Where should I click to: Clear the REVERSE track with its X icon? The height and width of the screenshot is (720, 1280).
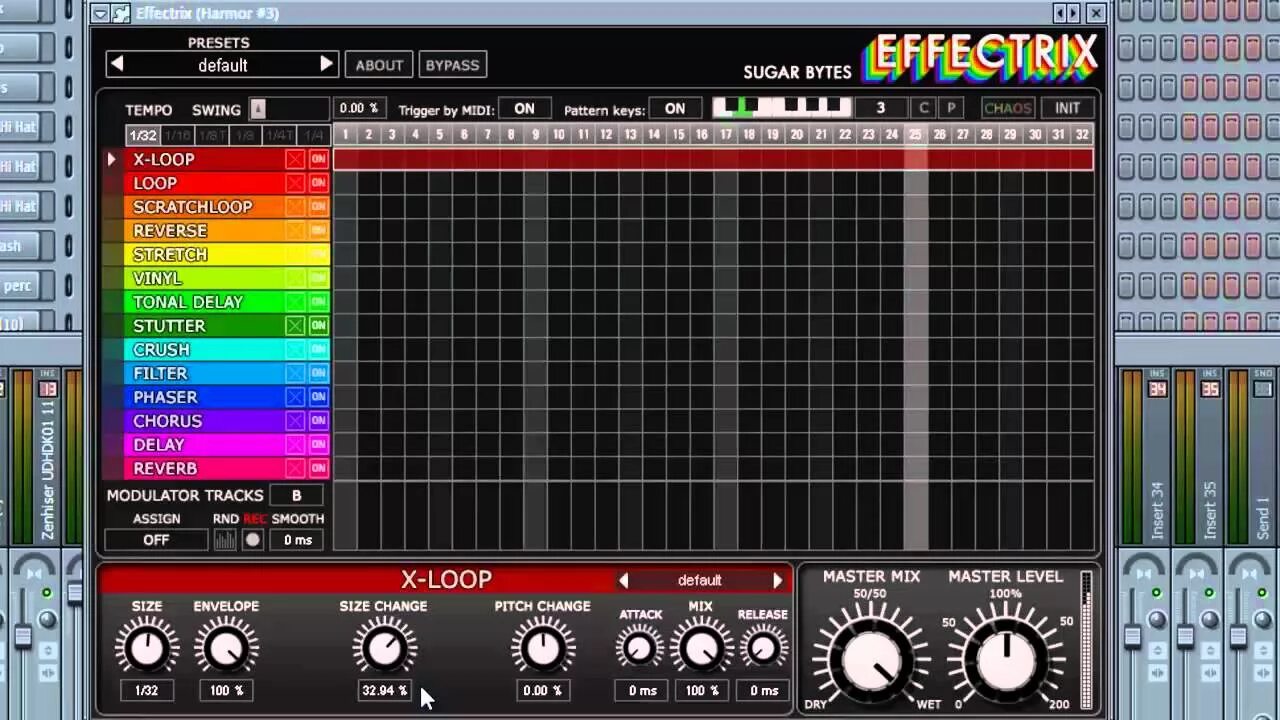pyautogui.click(x=295, y=231)
